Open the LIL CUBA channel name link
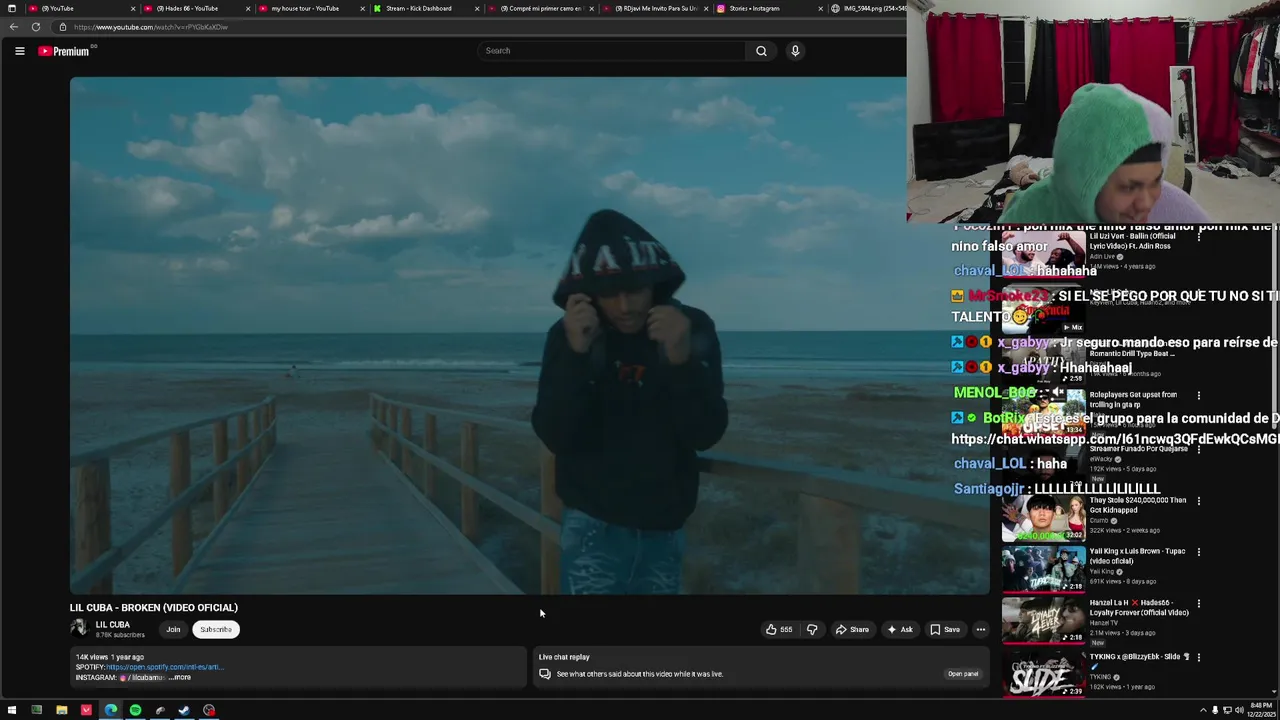This screenshot has width=1280, height=720. (x=112, y=625)
